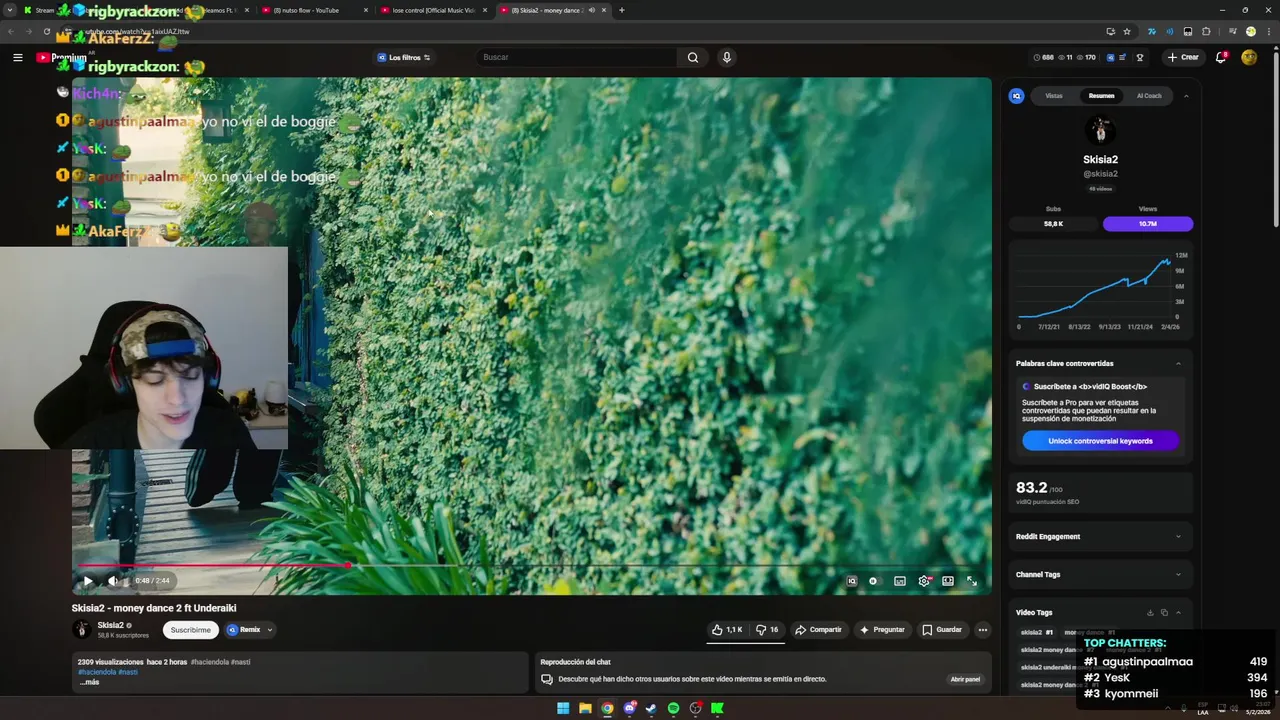Open the Windows Start menu
Screen dimensions: 1280x720
[563, 709]
